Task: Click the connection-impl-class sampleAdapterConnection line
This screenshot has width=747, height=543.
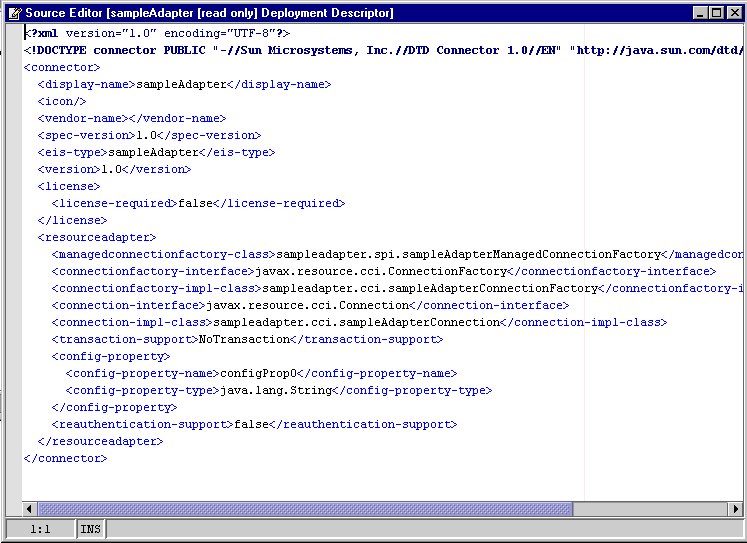Action: 359,322
